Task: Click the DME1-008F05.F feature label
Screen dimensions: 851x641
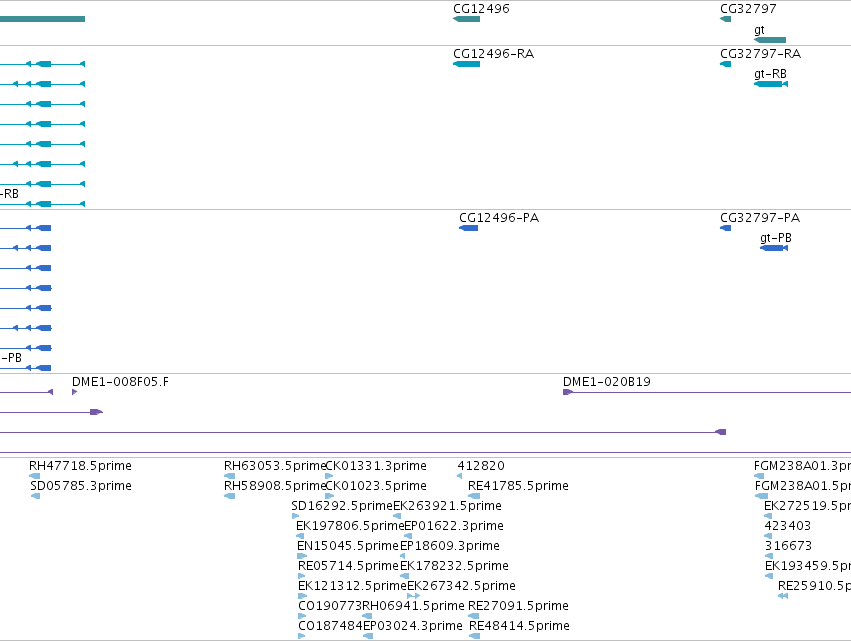Action: pyautogui.click(x=120, y=382)
